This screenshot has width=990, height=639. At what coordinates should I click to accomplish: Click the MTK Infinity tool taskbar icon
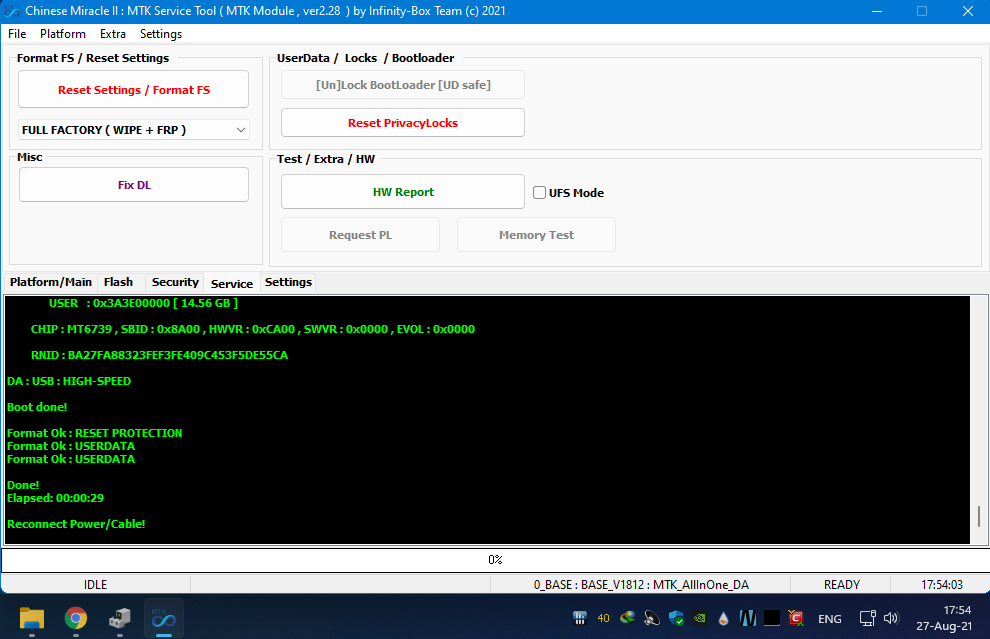tap(163, 618)
